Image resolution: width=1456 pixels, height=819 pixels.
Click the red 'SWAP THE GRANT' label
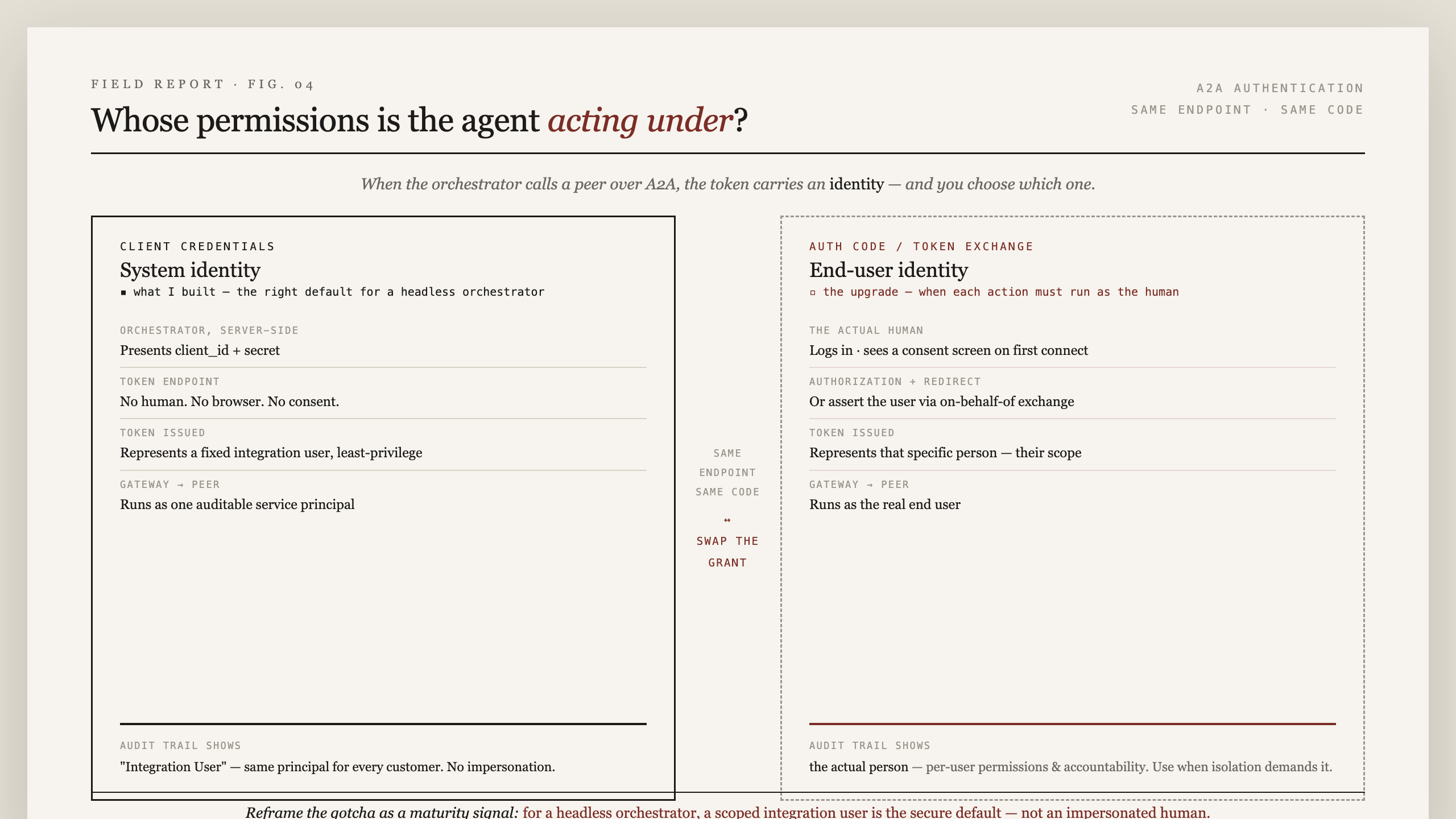click(x=727, y=552)
